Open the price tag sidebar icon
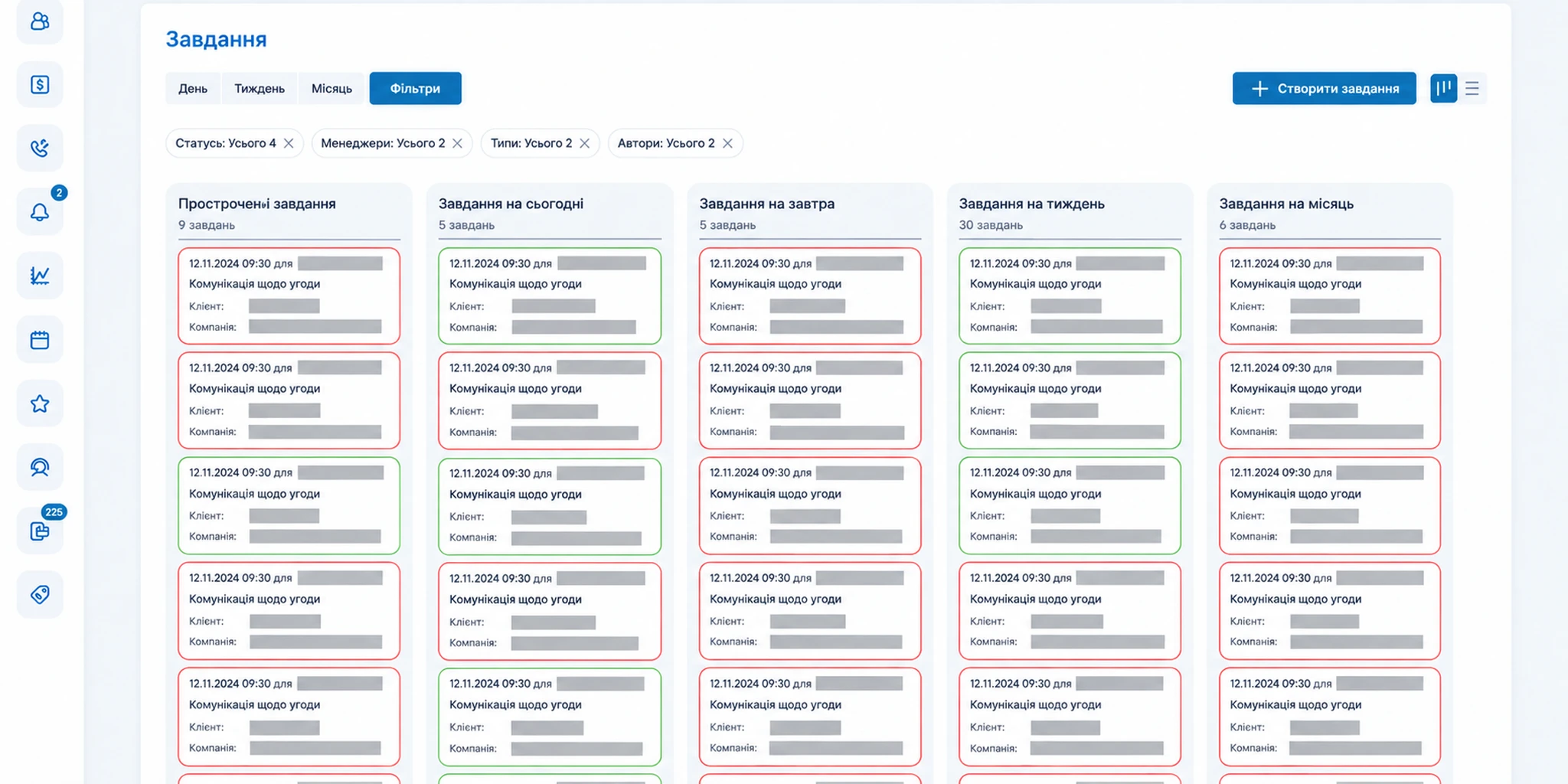This screenshot has height=784, width=1568. click(40, 594)
